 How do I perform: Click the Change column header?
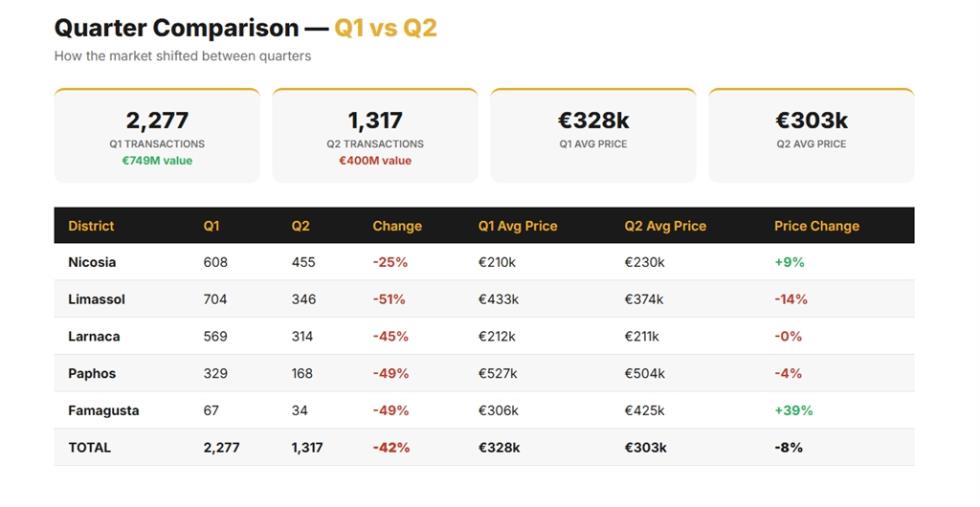(x=397, y=226)
